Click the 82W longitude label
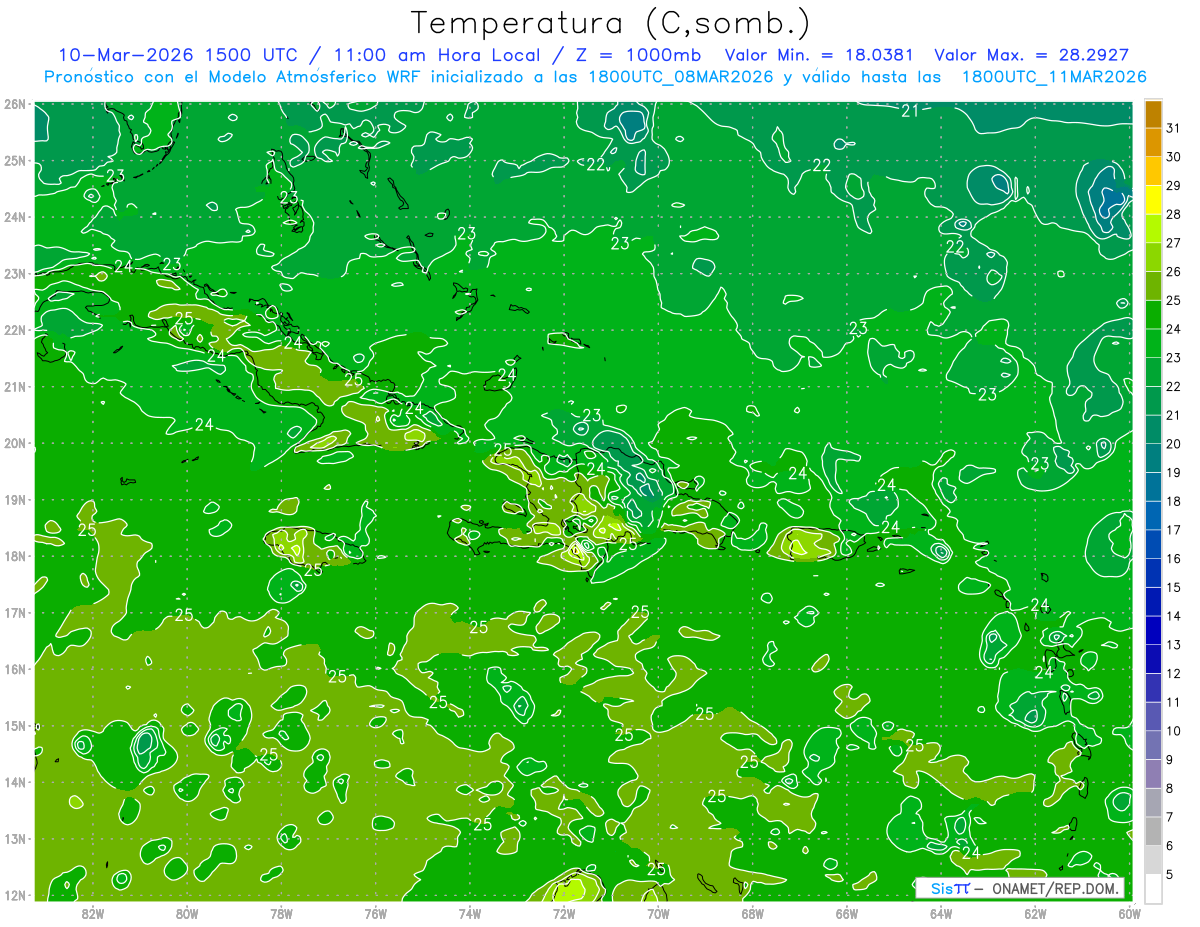1200x927 pixels. (x=93, y=913)
